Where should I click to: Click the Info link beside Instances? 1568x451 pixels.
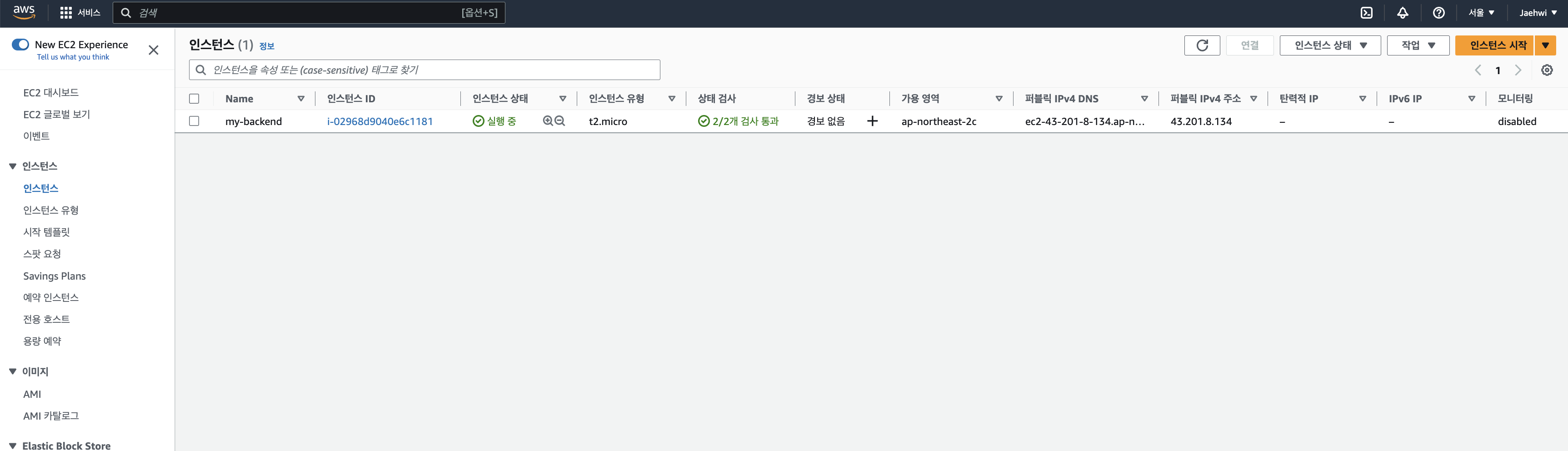(x=267, y=46)
